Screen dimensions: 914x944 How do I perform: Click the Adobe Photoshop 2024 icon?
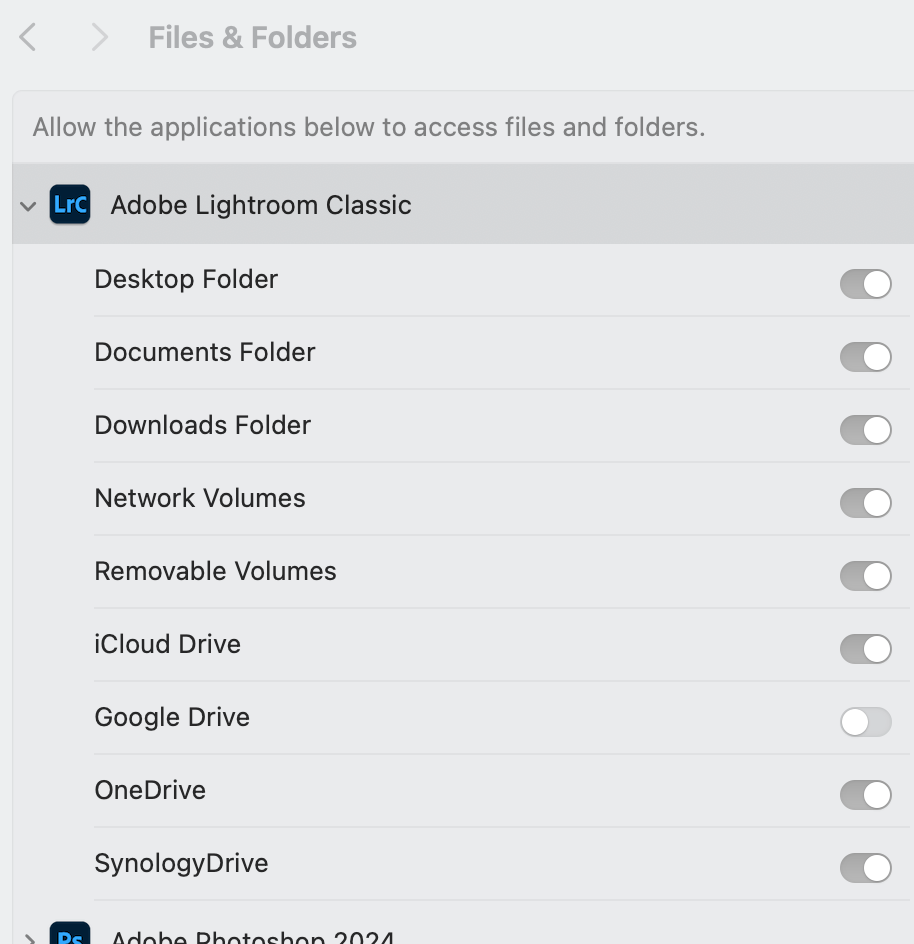(70, 936)
